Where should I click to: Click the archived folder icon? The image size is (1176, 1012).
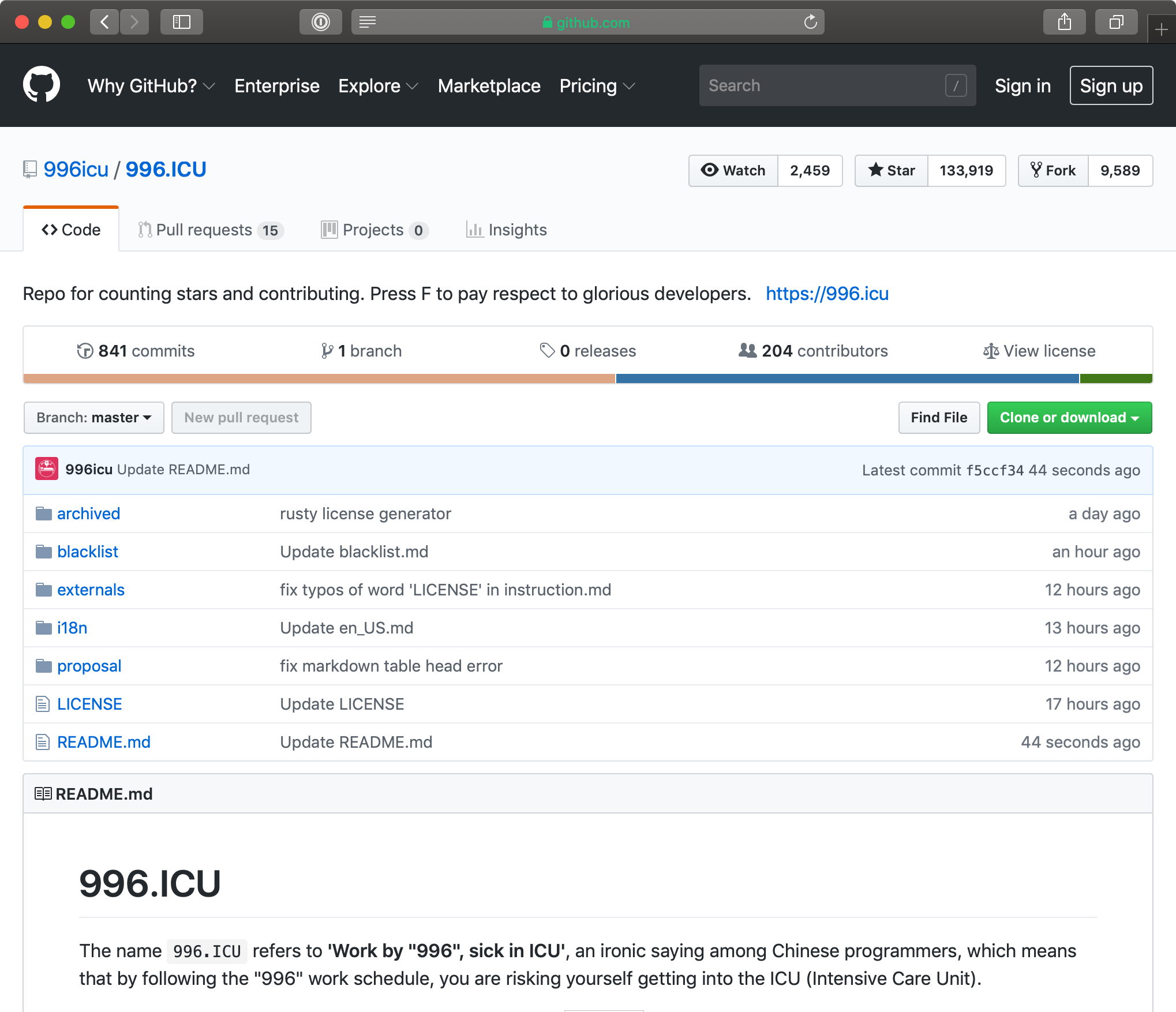[x=44, y=514]
